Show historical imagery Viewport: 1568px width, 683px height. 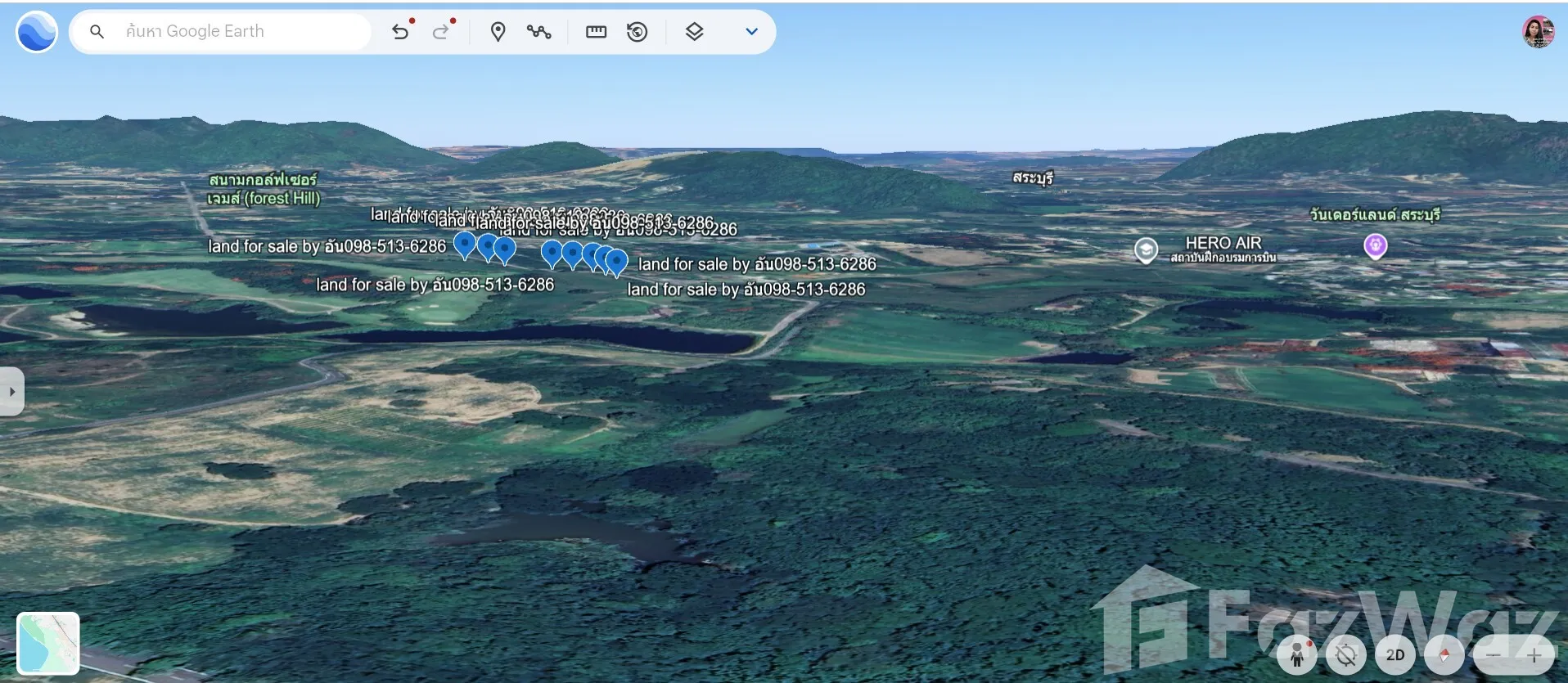[637, 32]
